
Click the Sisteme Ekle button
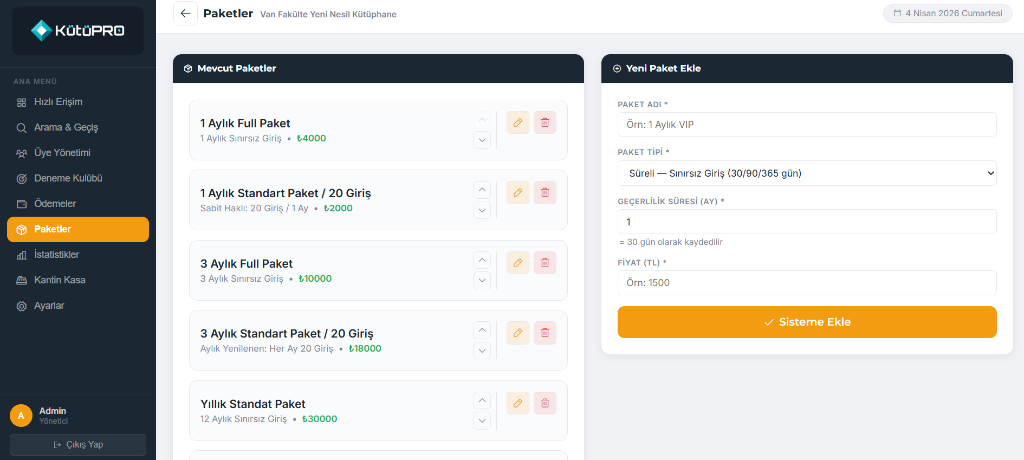pyautogui.click(x=807, y=322)
